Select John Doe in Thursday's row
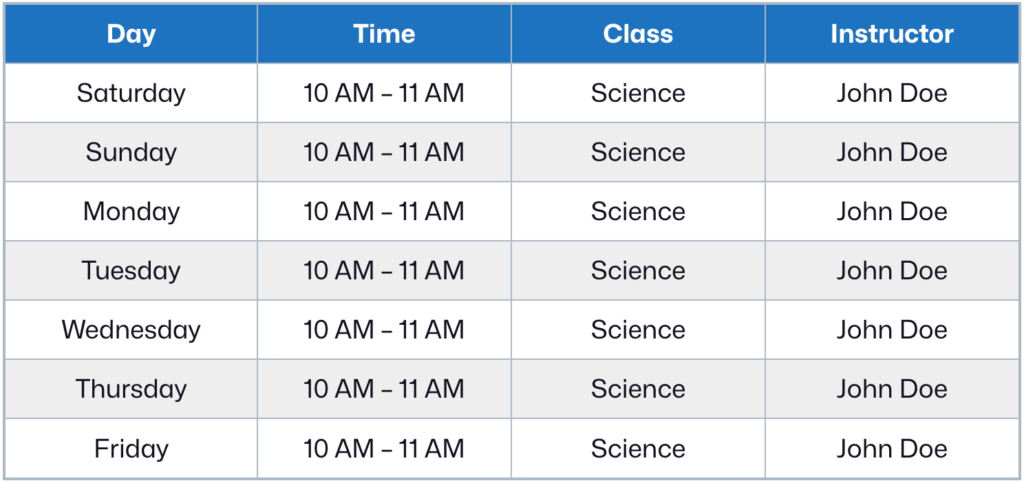Viewport: 1024px width, 483px height. point(892,388)
